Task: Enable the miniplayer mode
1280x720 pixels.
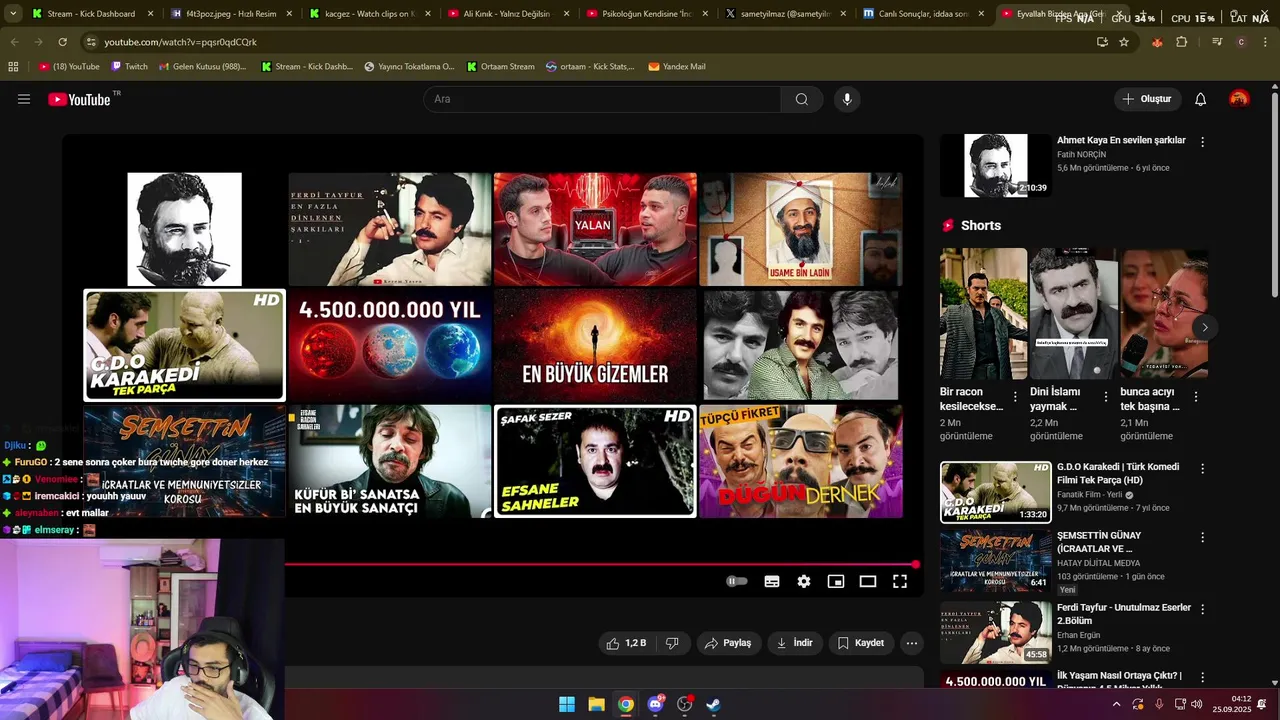Action: pyautogui.click(x=836, y=581)
